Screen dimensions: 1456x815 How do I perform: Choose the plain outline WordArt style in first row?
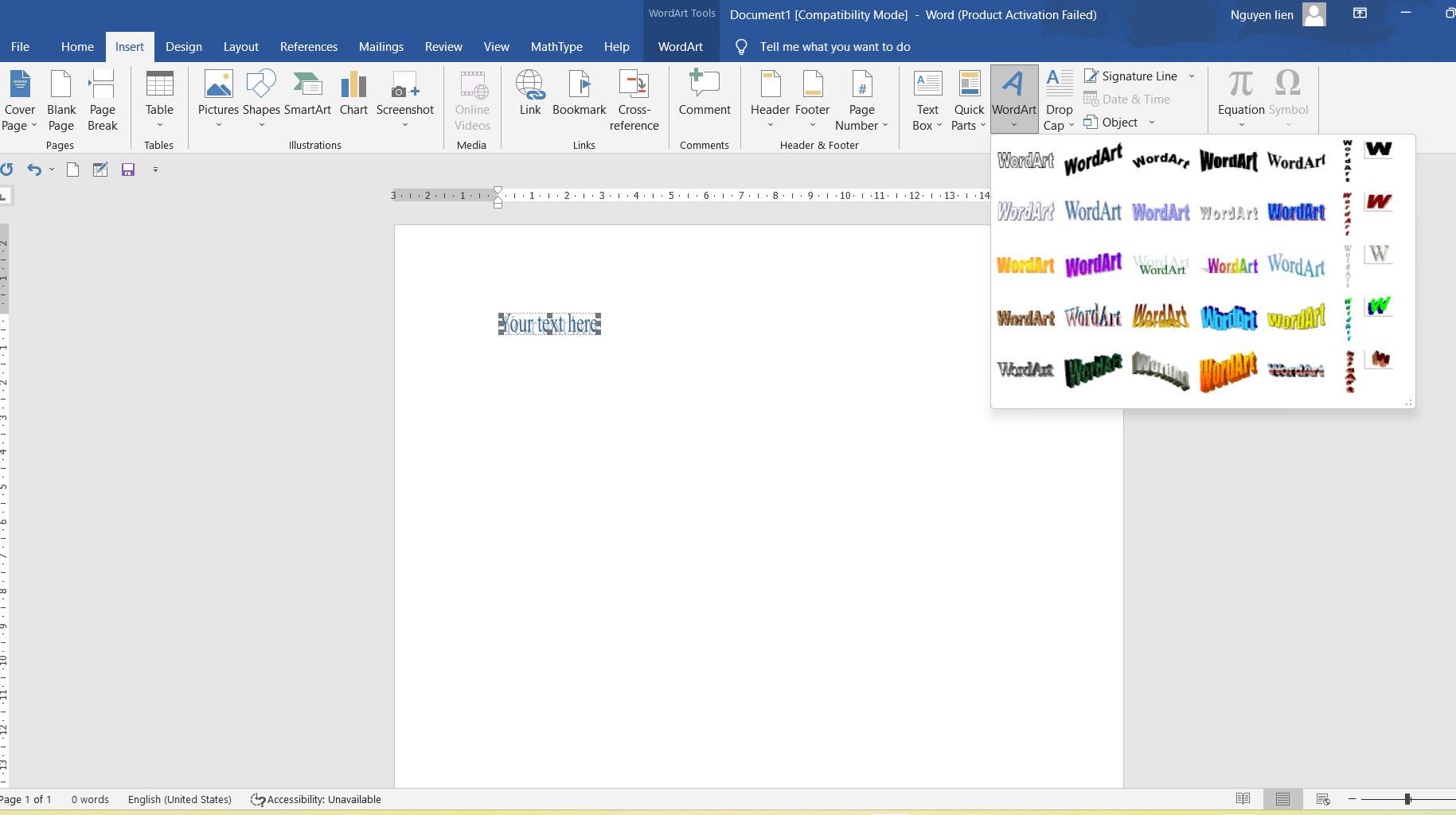1025,160
